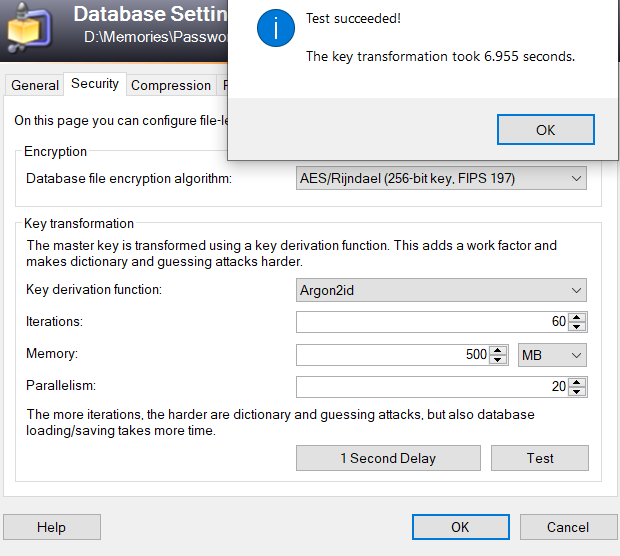Click the 1 Second Delay button
This screenshot has height=556, width=620.
[388, 458]
